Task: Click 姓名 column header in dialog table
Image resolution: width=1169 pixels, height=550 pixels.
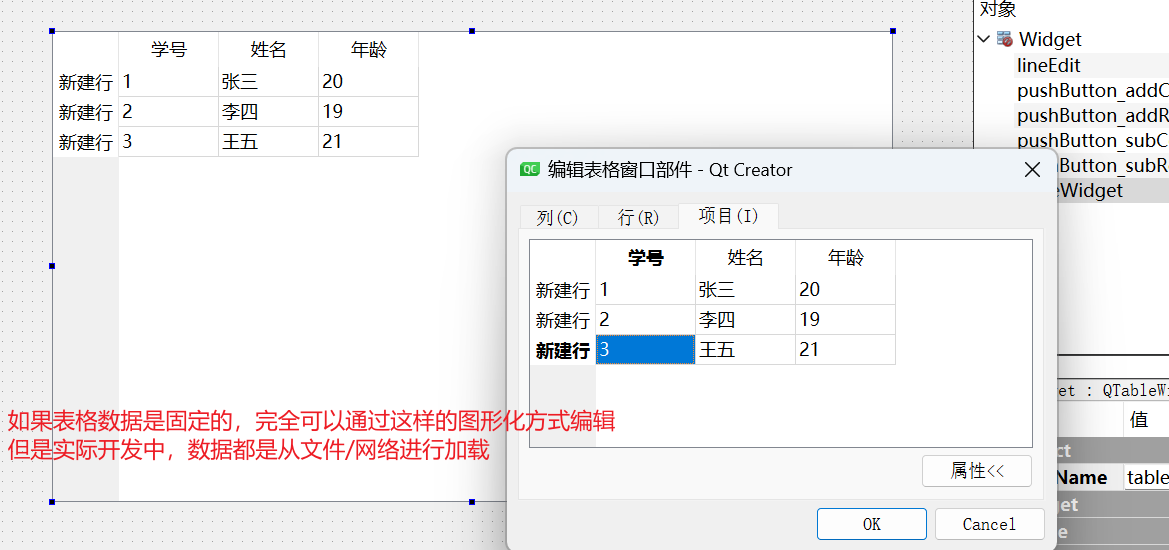Action: point(746,258)
